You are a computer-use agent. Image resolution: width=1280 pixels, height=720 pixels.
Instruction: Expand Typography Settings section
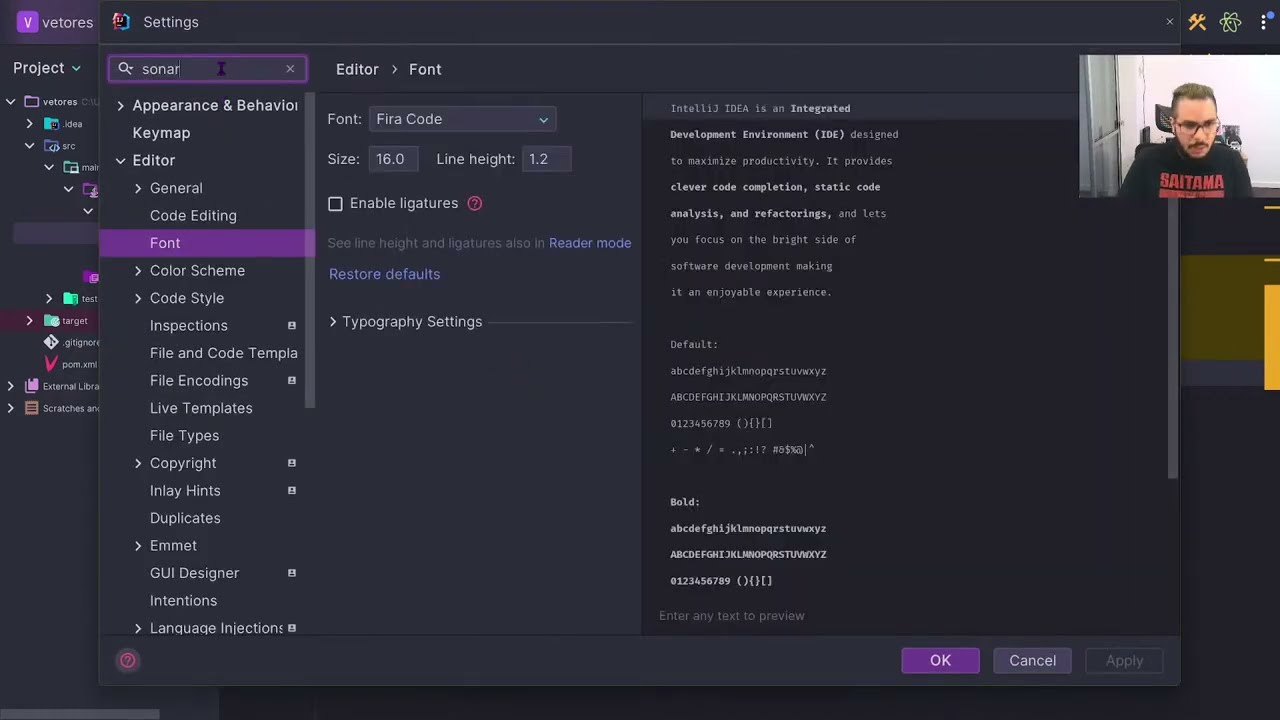333,322
